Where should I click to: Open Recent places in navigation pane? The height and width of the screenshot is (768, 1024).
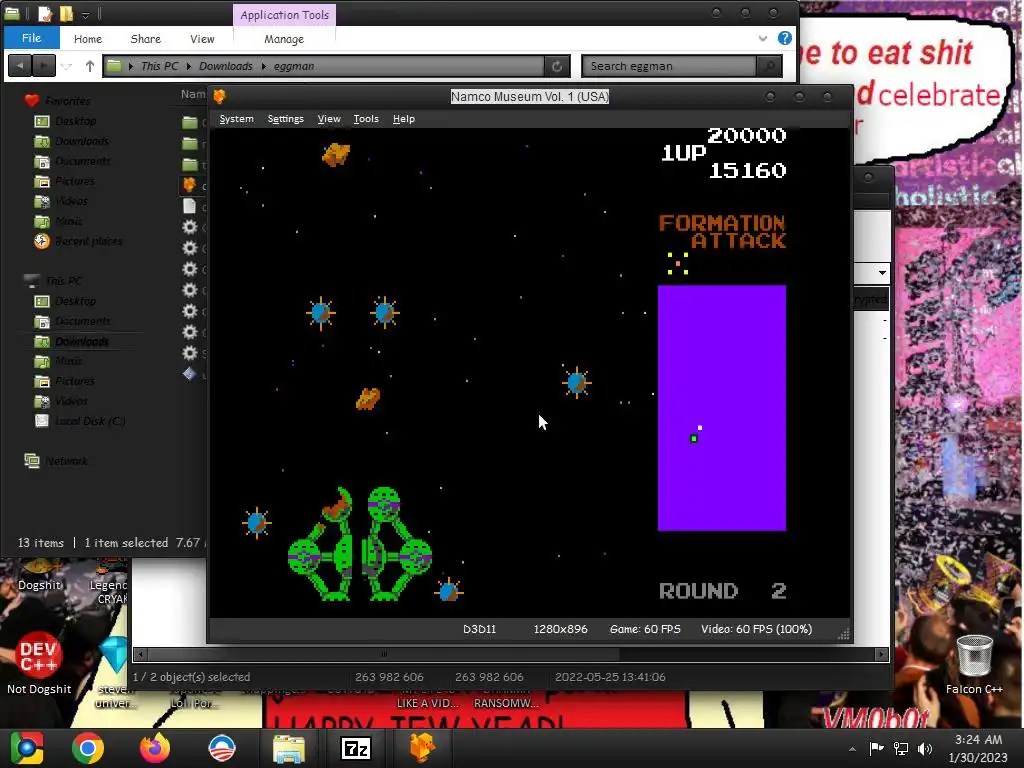click(88, 241)
